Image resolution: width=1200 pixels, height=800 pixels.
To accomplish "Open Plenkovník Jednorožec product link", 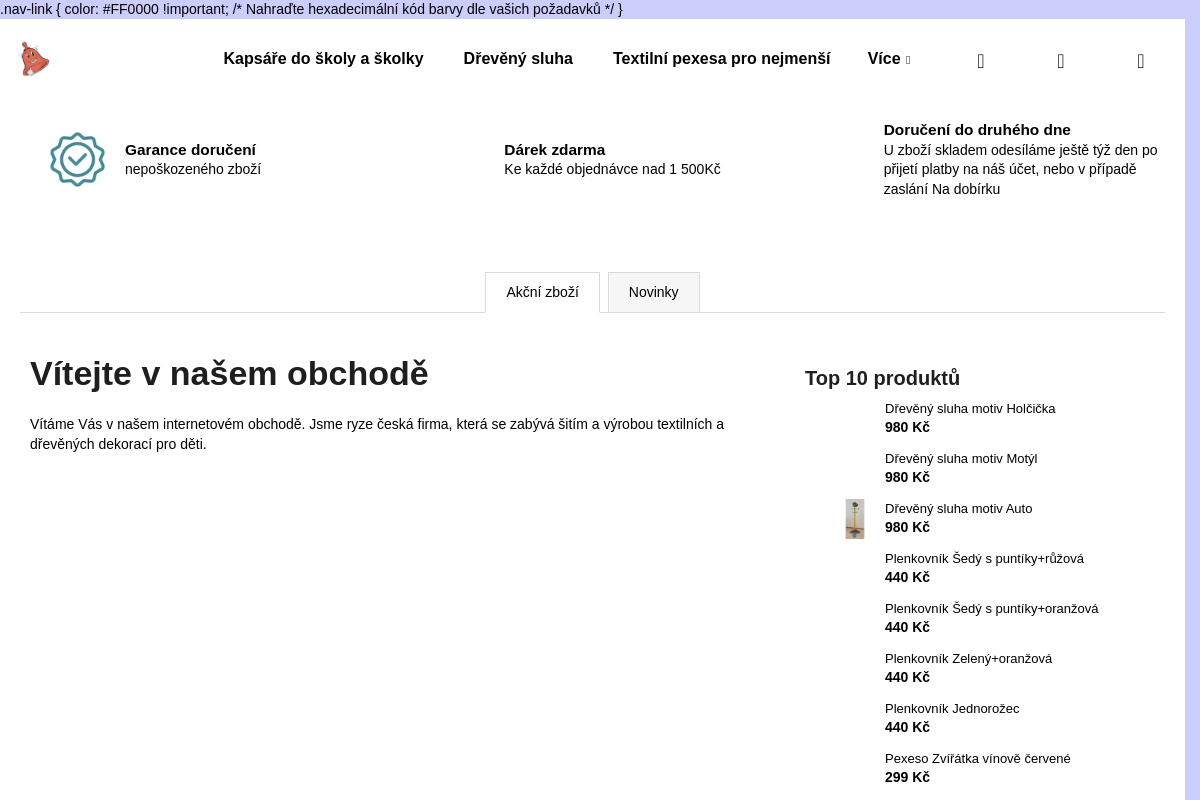I will 952,709.
